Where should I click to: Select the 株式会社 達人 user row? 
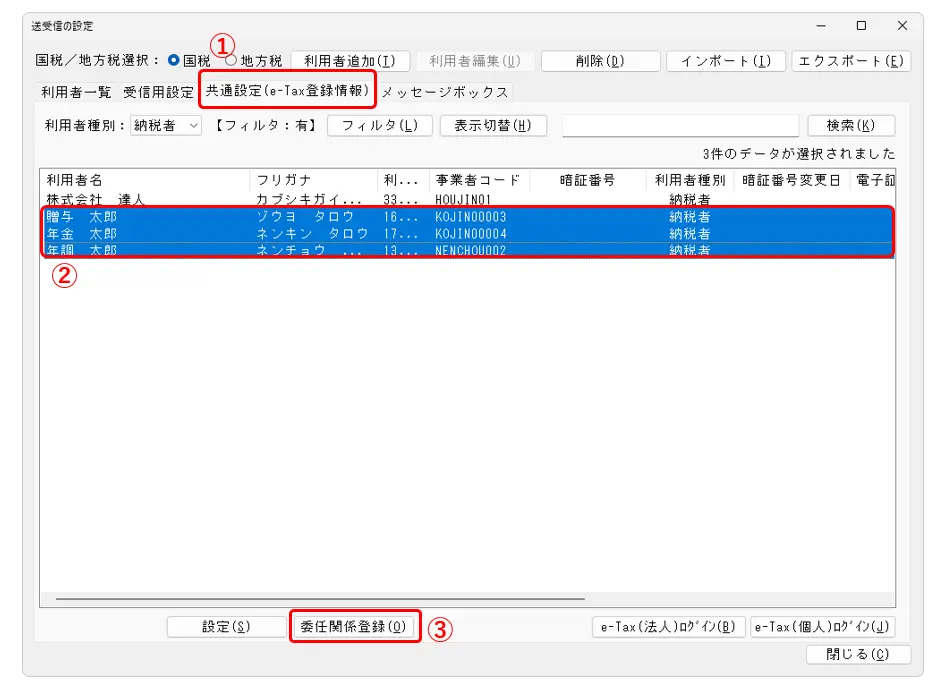click(96, 199)
